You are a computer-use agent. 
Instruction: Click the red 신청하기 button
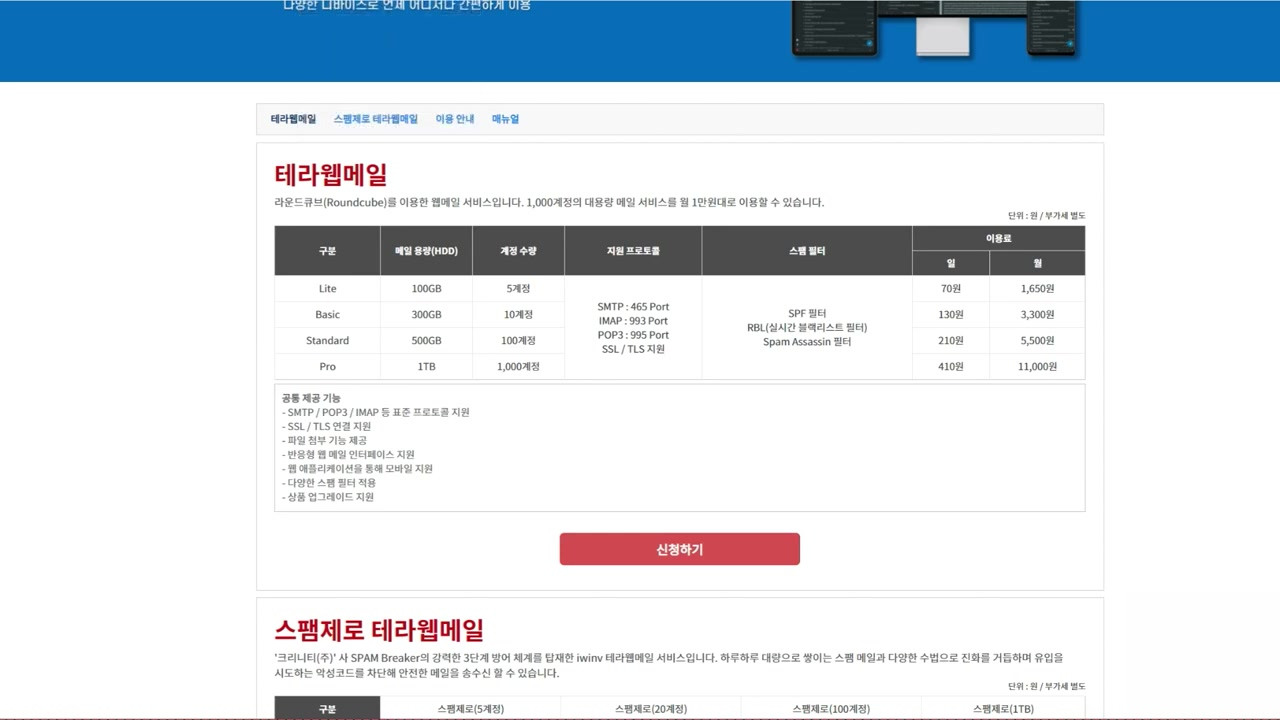click(680, 549)
